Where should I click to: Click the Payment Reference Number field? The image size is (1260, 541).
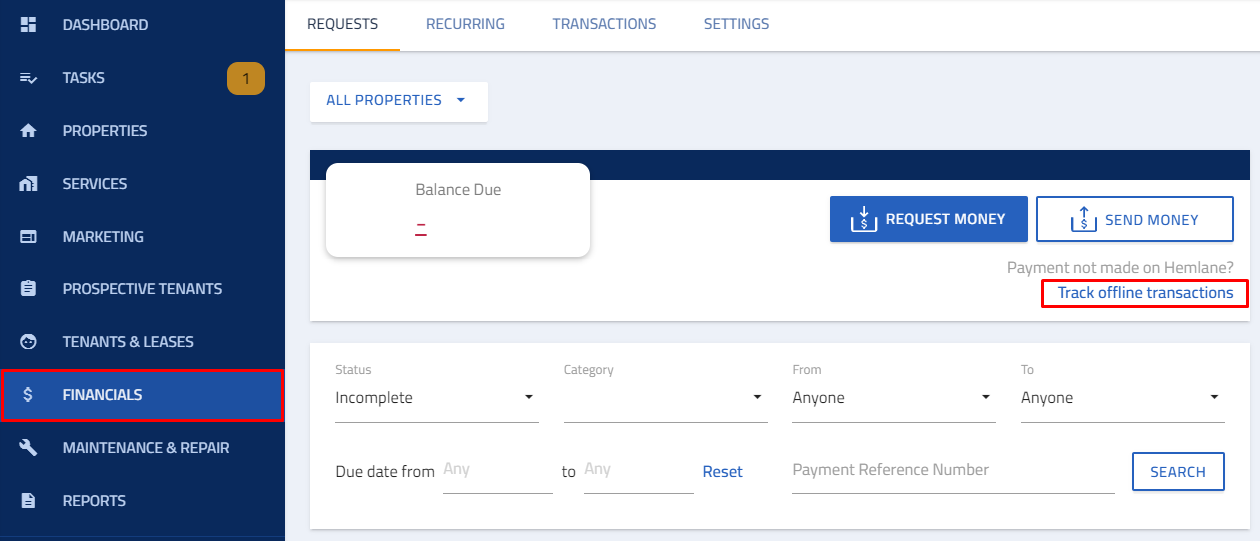coord(953,471)
